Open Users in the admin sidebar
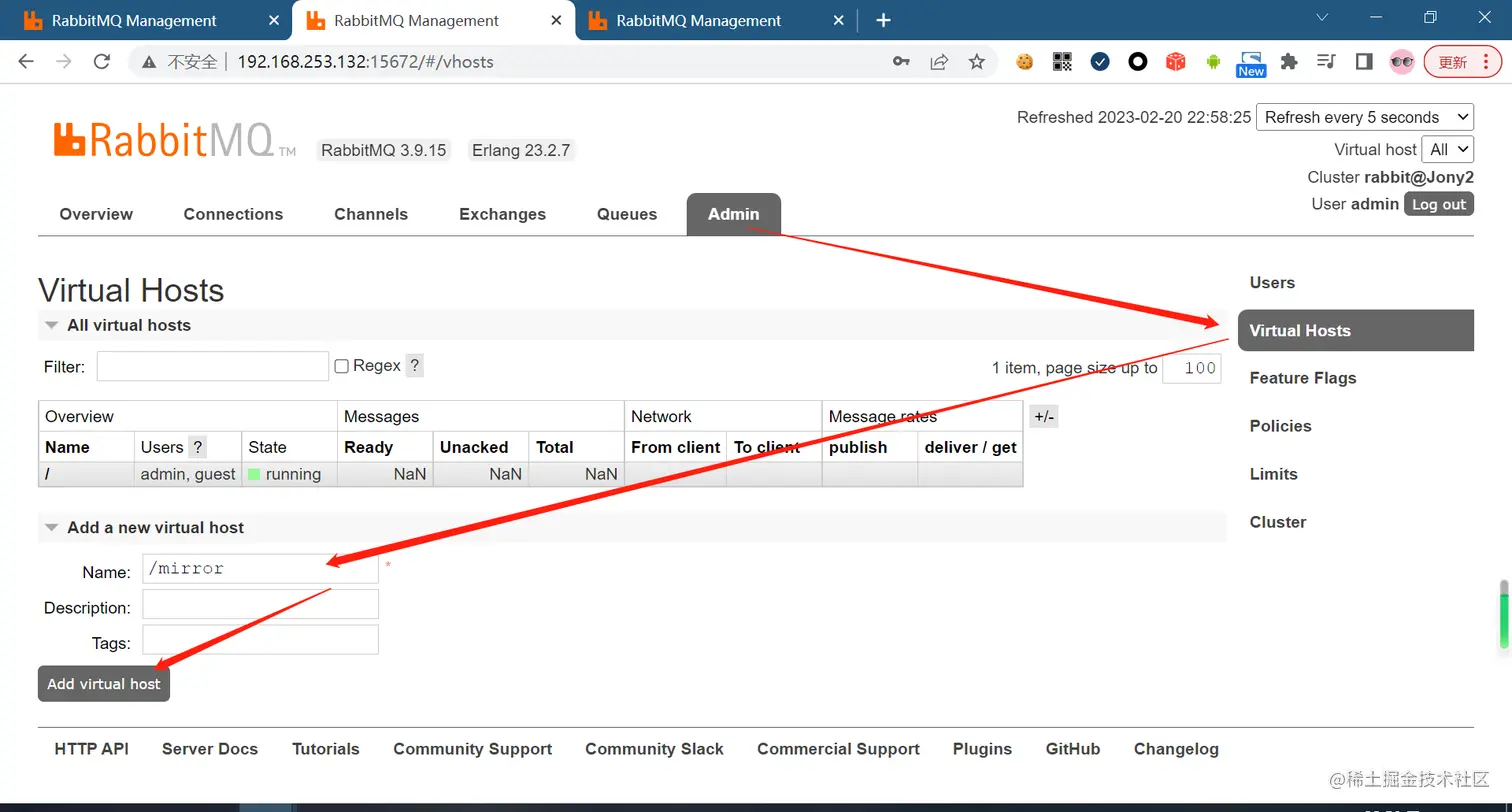Image resolution: width=1512 pixels, height=812 pixels. pos(1272,283)
